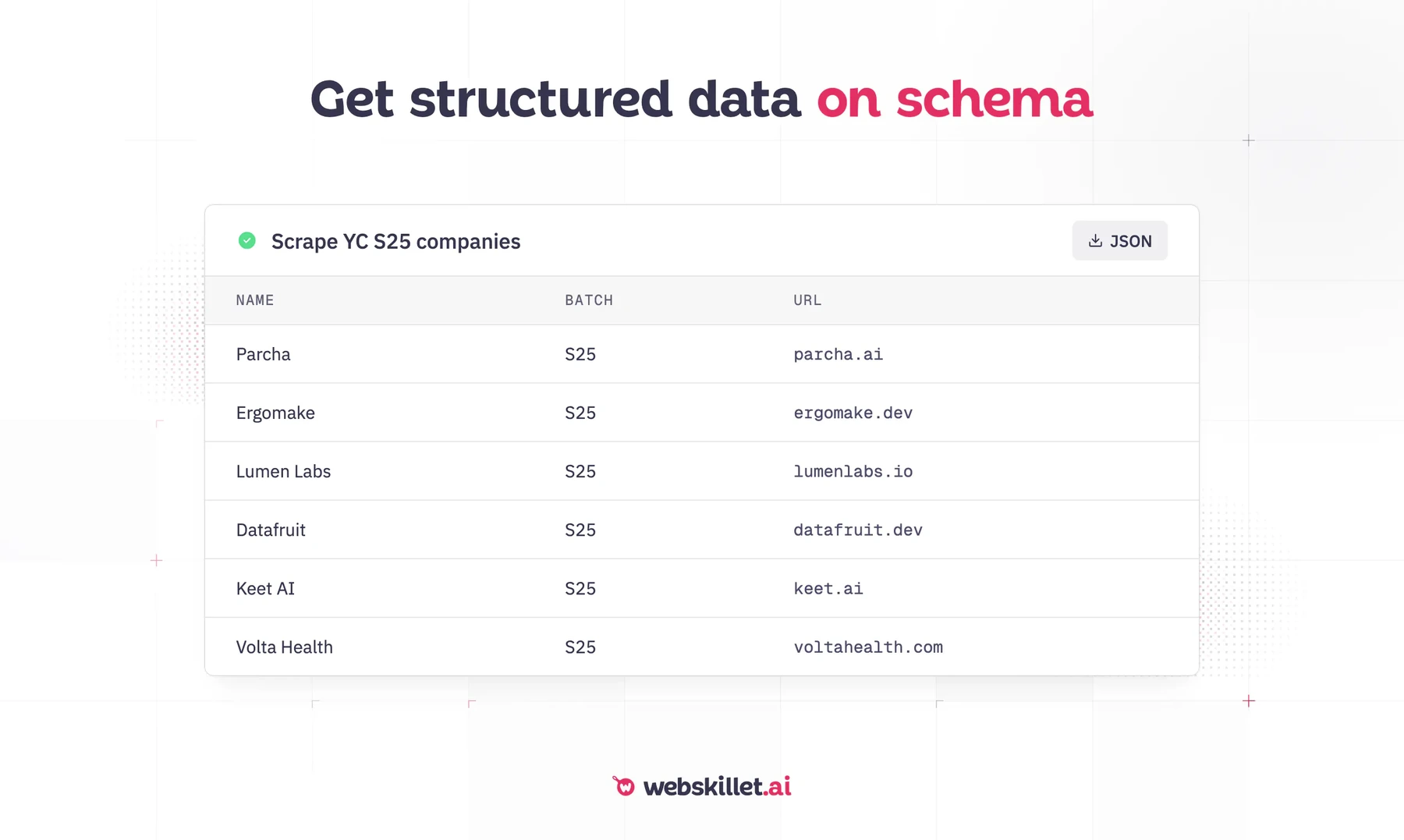Select the Ergomake company row

coord(701,413)
